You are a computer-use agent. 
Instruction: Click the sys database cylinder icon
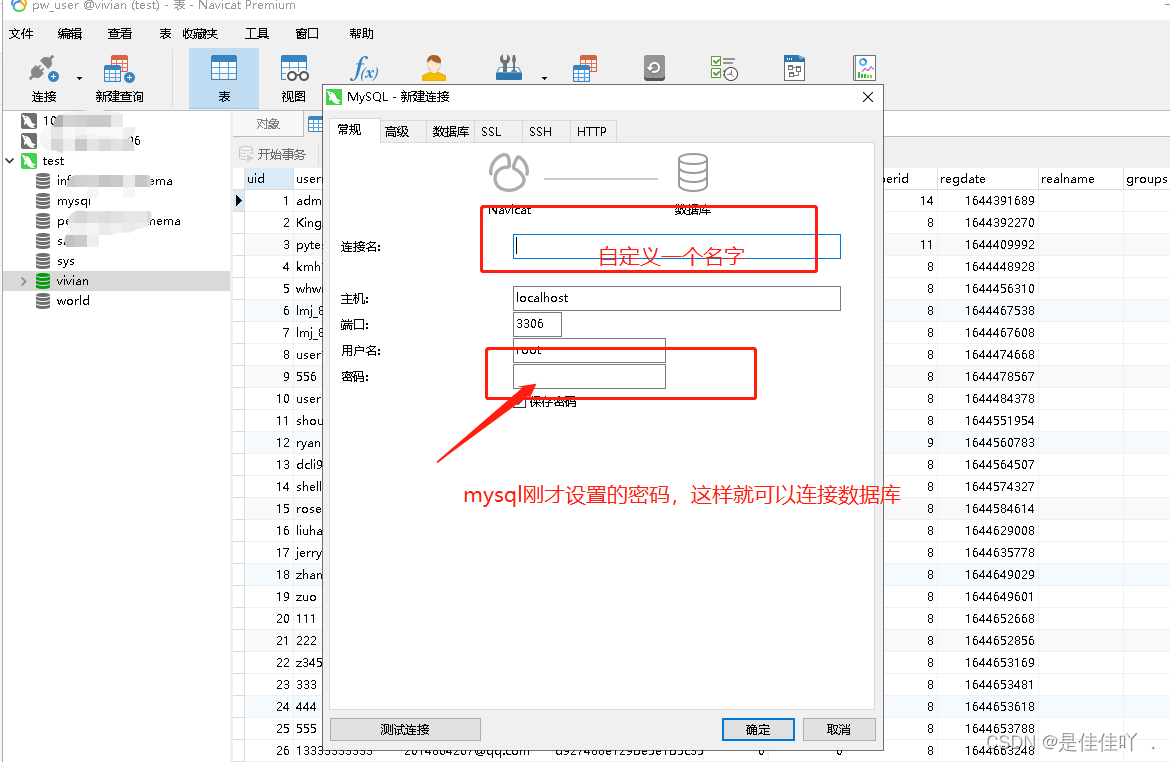(43, 261)
